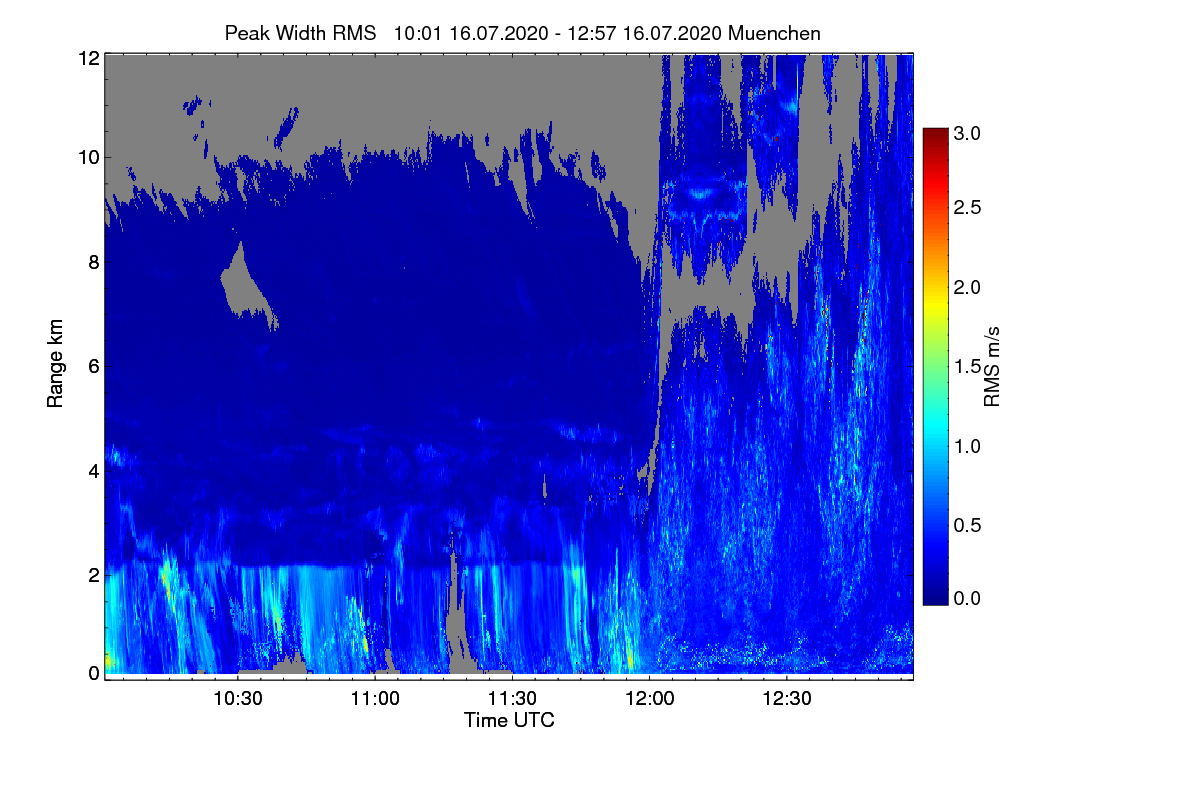Click the plot title 'Peak Width RMS'
Screen dimensions: 1200x800
(301, 33)
